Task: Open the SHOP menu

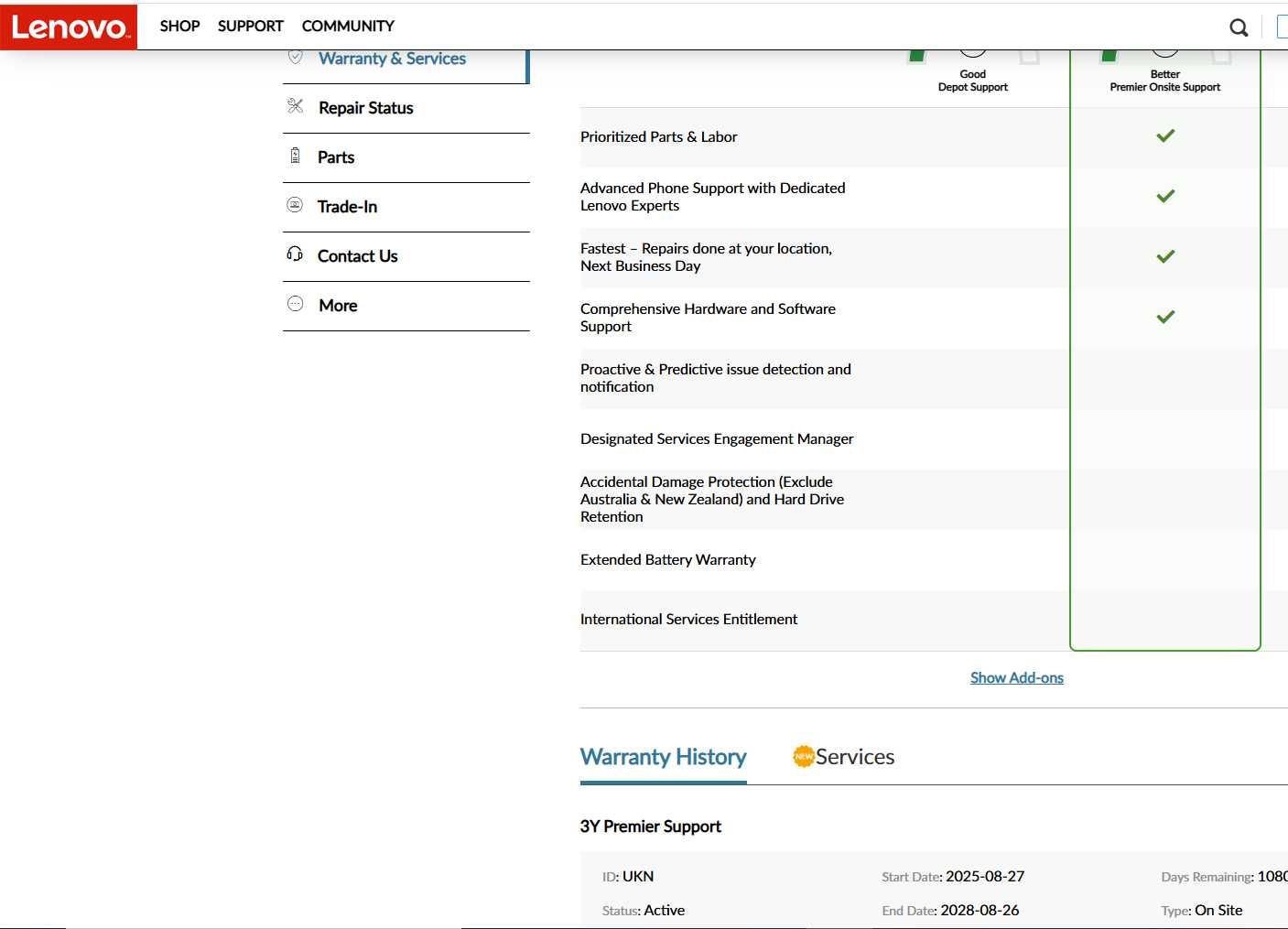Action: click(x=179, y=27)
